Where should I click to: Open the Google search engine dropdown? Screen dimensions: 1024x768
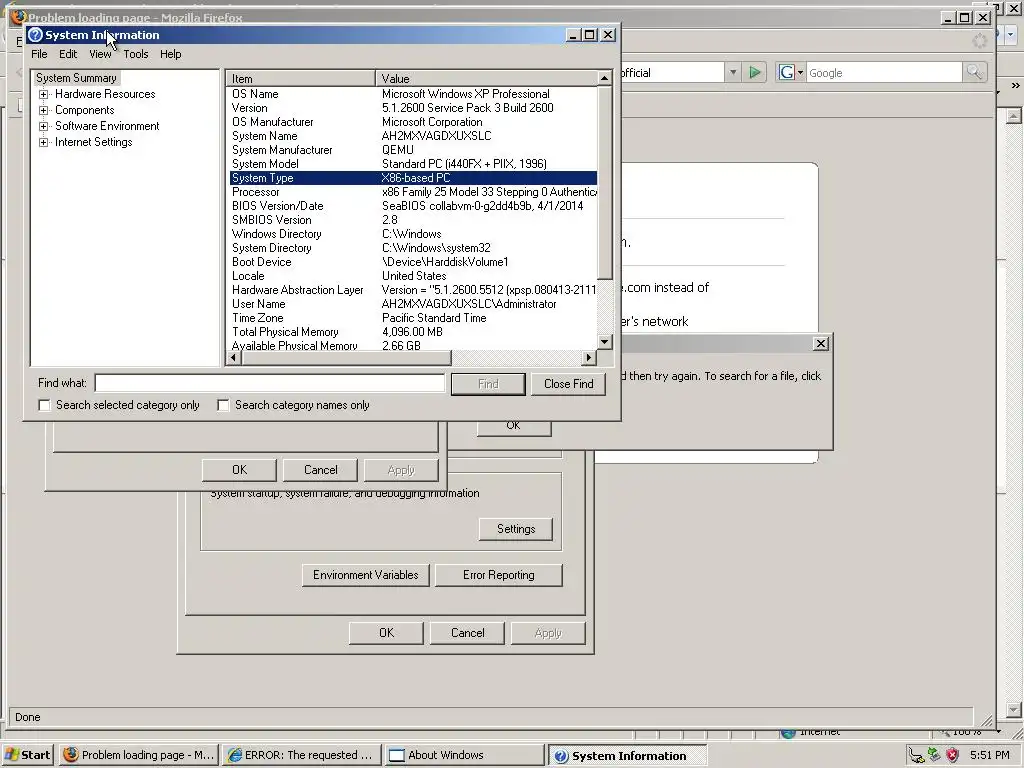click(790, 72)
